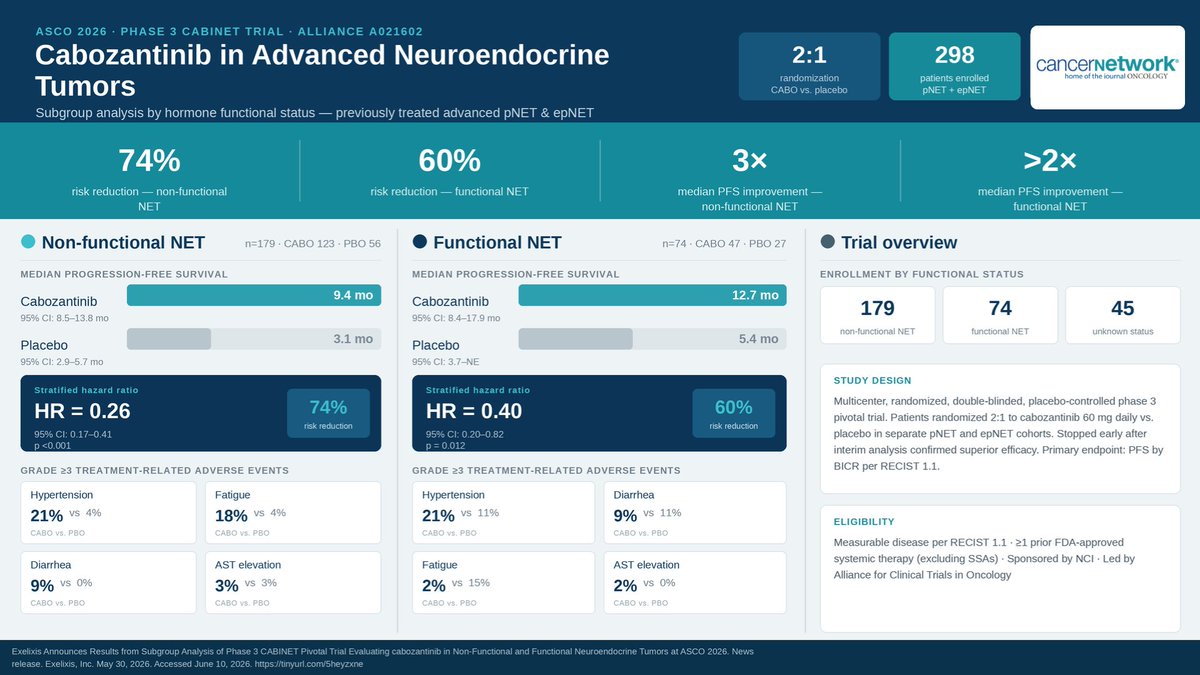
Task: Click the Non-functional NET section heading
Action: [123, 242]
